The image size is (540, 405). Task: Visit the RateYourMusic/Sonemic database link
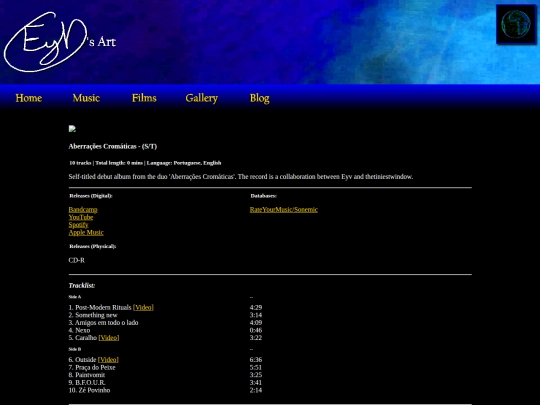click(x=284, y=209)
